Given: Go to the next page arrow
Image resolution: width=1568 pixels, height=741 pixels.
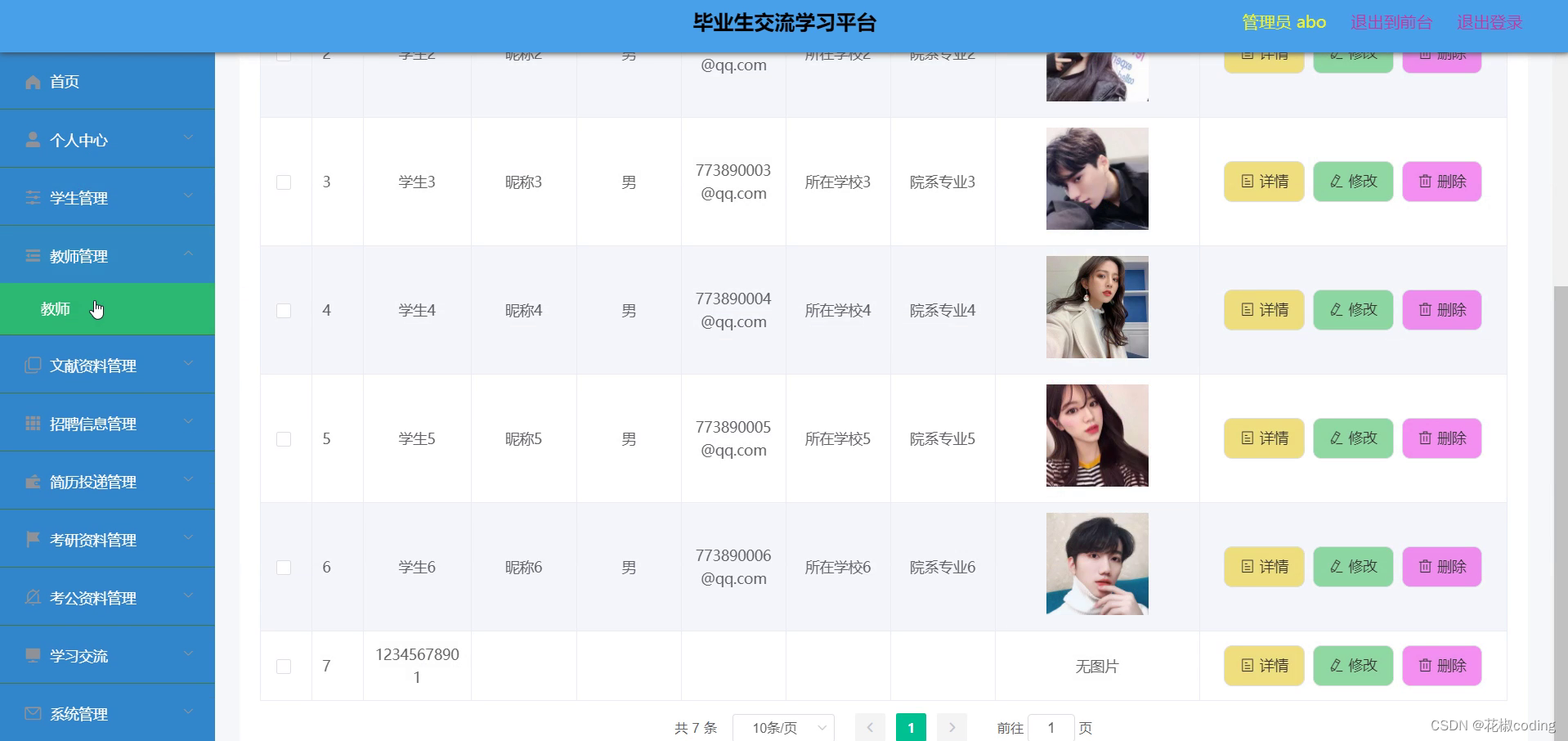Looking at the screenshot, I should coord(952,727).
